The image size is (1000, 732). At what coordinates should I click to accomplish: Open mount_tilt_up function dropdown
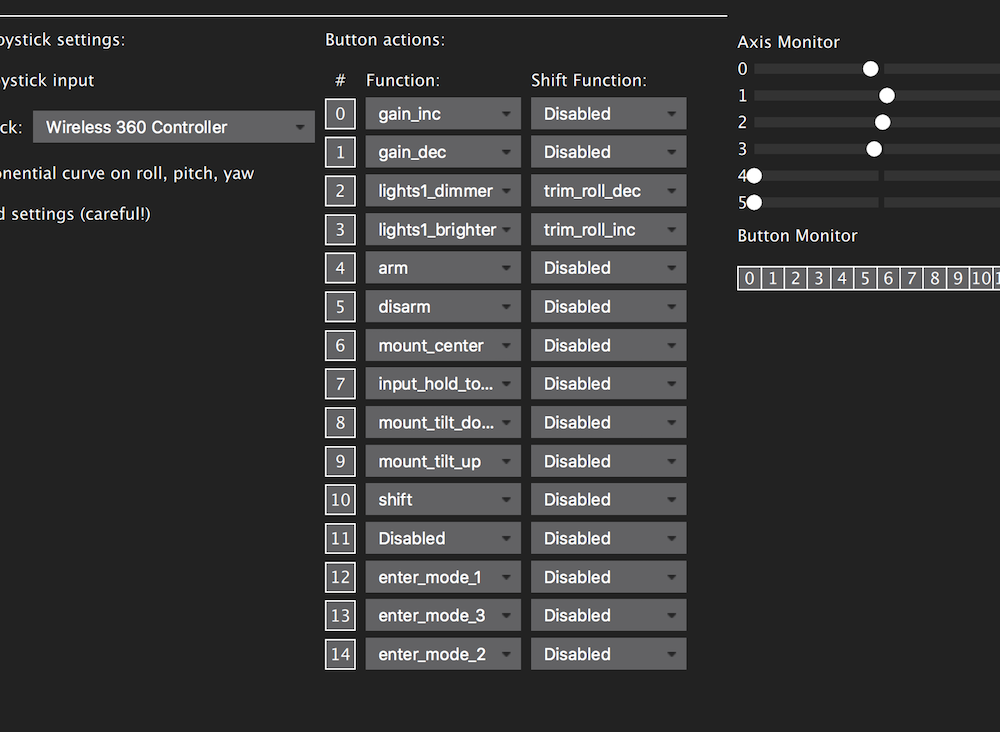[x=443, y=461]
